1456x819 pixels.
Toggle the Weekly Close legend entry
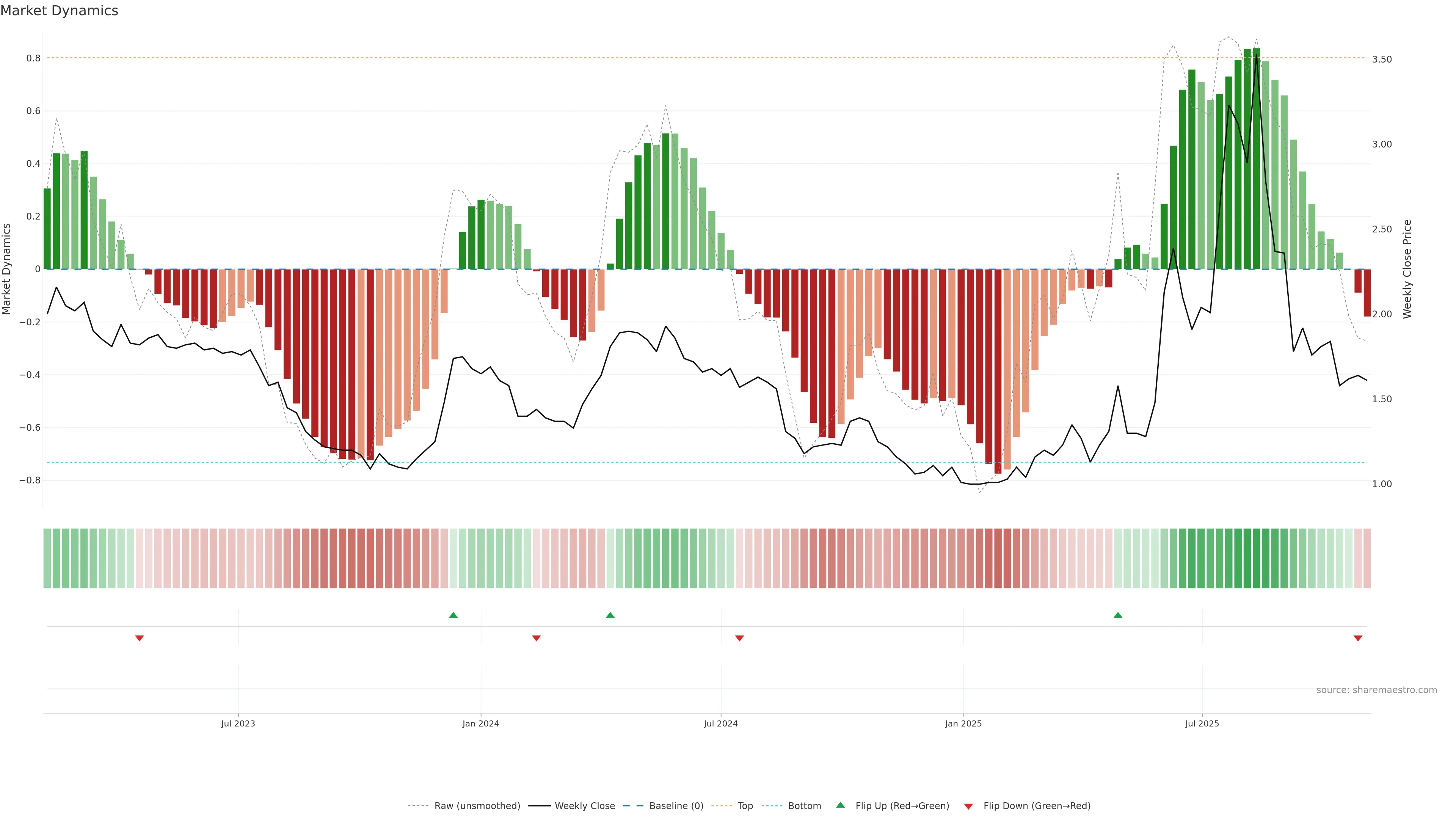click(x=584, y=805)
